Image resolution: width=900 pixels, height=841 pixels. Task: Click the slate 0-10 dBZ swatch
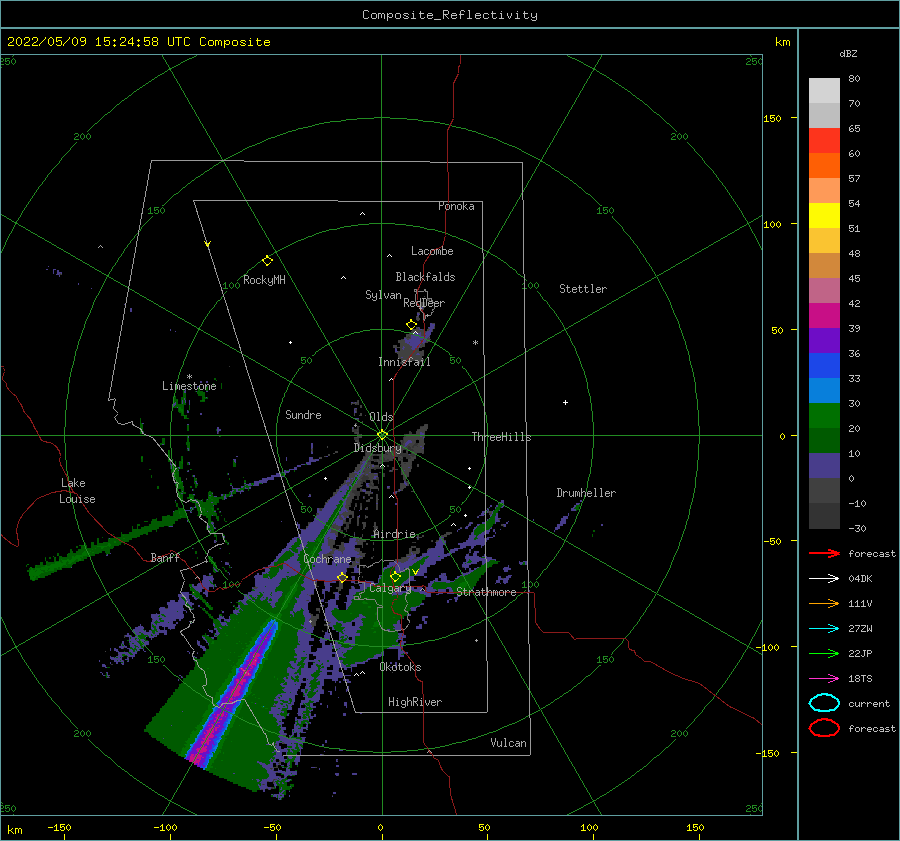pyautogui.click(x=824, y=466)
